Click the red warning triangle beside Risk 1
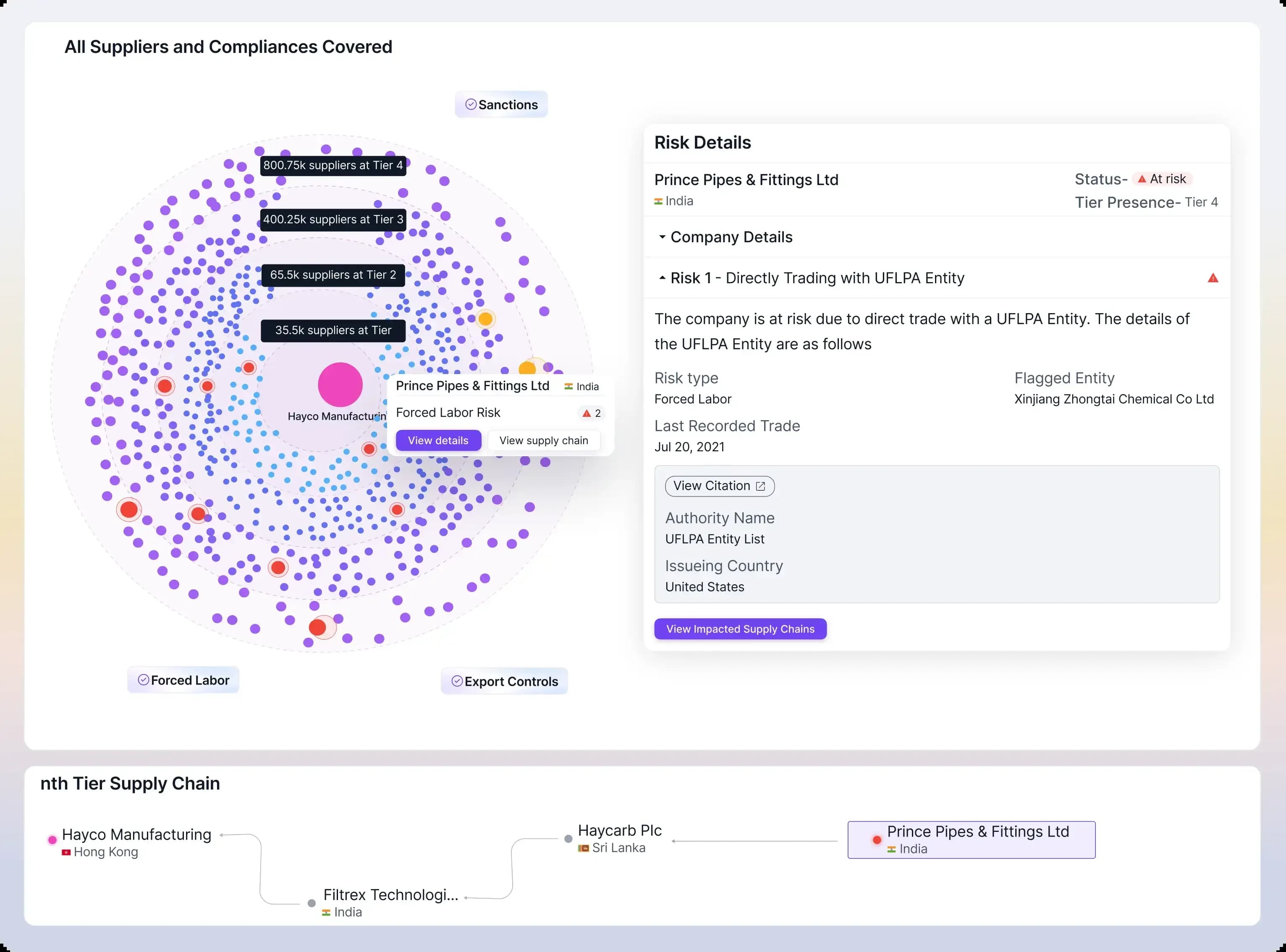 (1213, 278)
